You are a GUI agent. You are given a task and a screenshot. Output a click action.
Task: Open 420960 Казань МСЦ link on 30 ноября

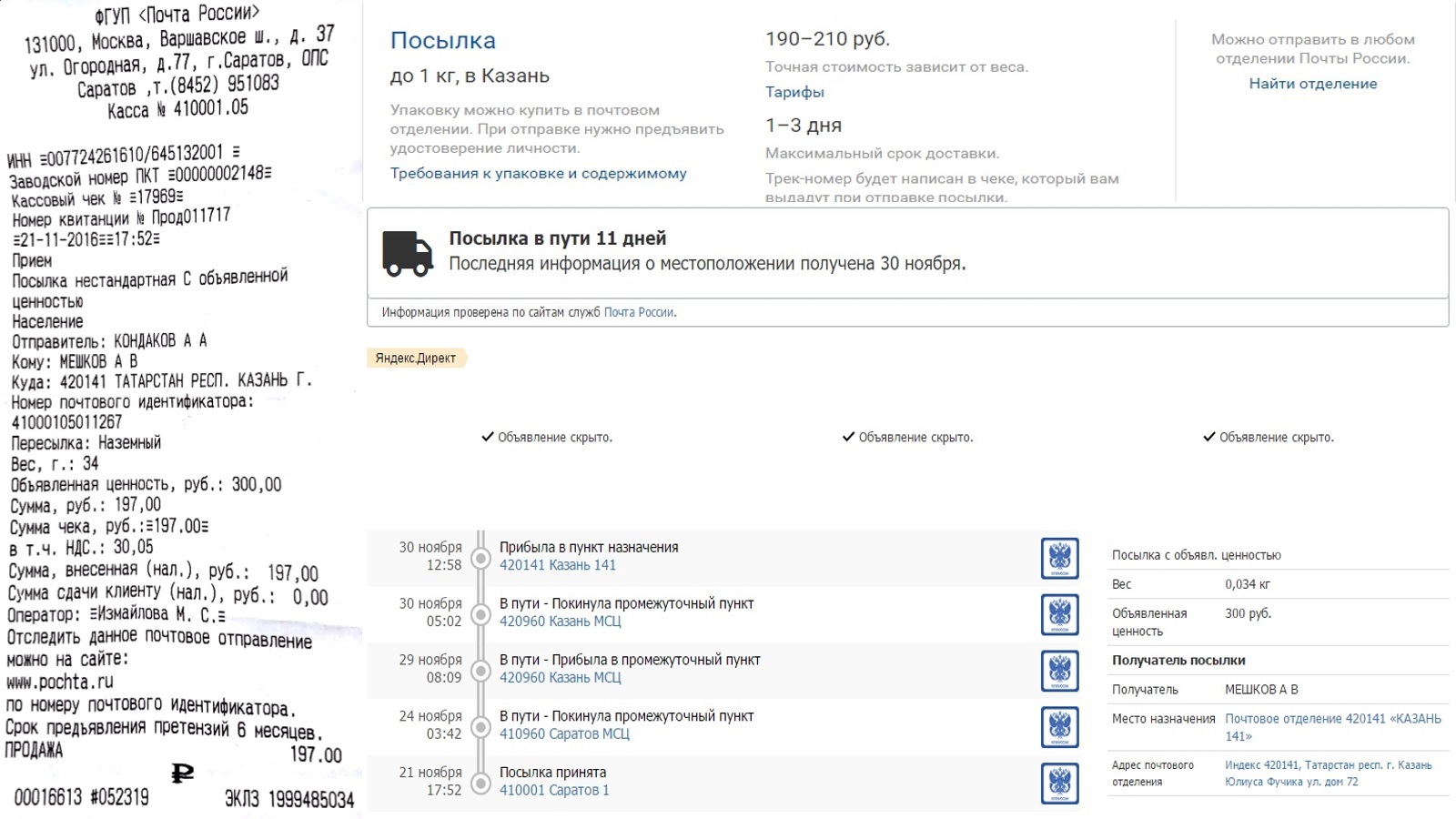tap(561, 622)
